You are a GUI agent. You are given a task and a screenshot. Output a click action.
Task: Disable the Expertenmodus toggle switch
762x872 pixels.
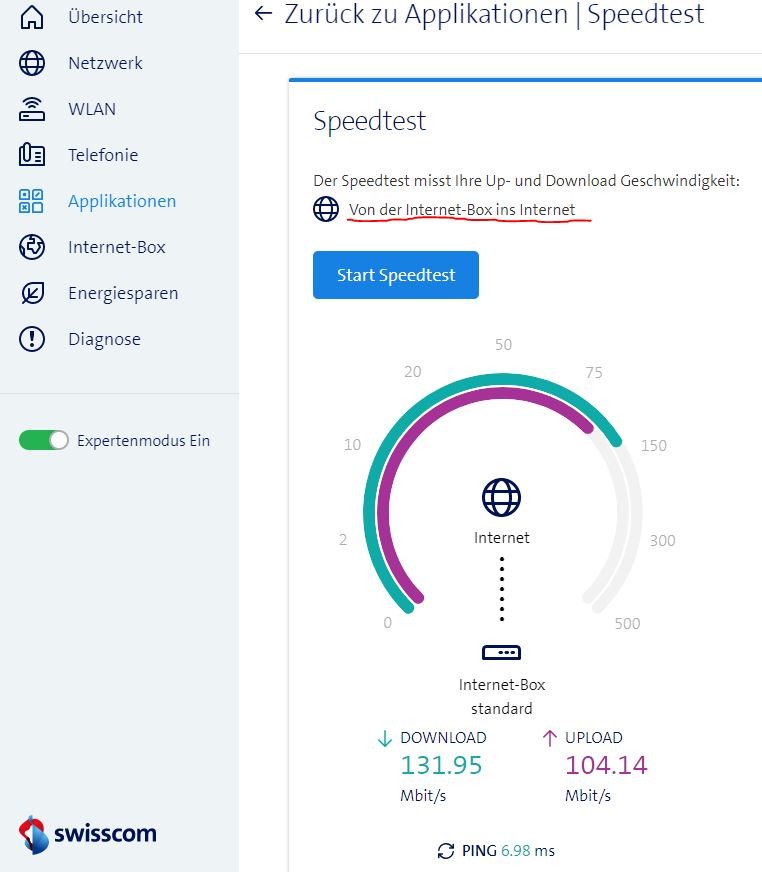tap(43, 440)
